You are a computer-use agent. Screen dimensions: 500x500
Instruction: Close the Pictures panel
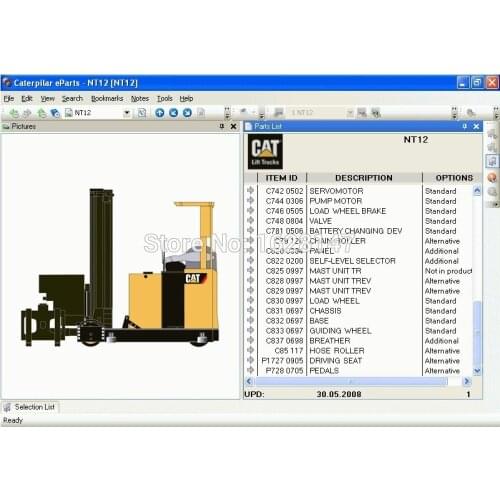pos(234,126)
